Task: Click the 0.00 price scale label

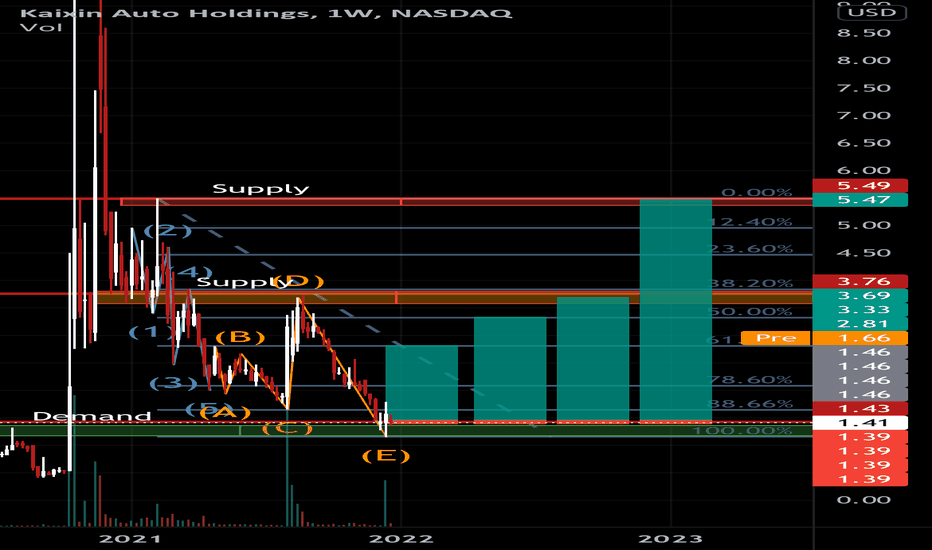Action: (x=864, y=499)
